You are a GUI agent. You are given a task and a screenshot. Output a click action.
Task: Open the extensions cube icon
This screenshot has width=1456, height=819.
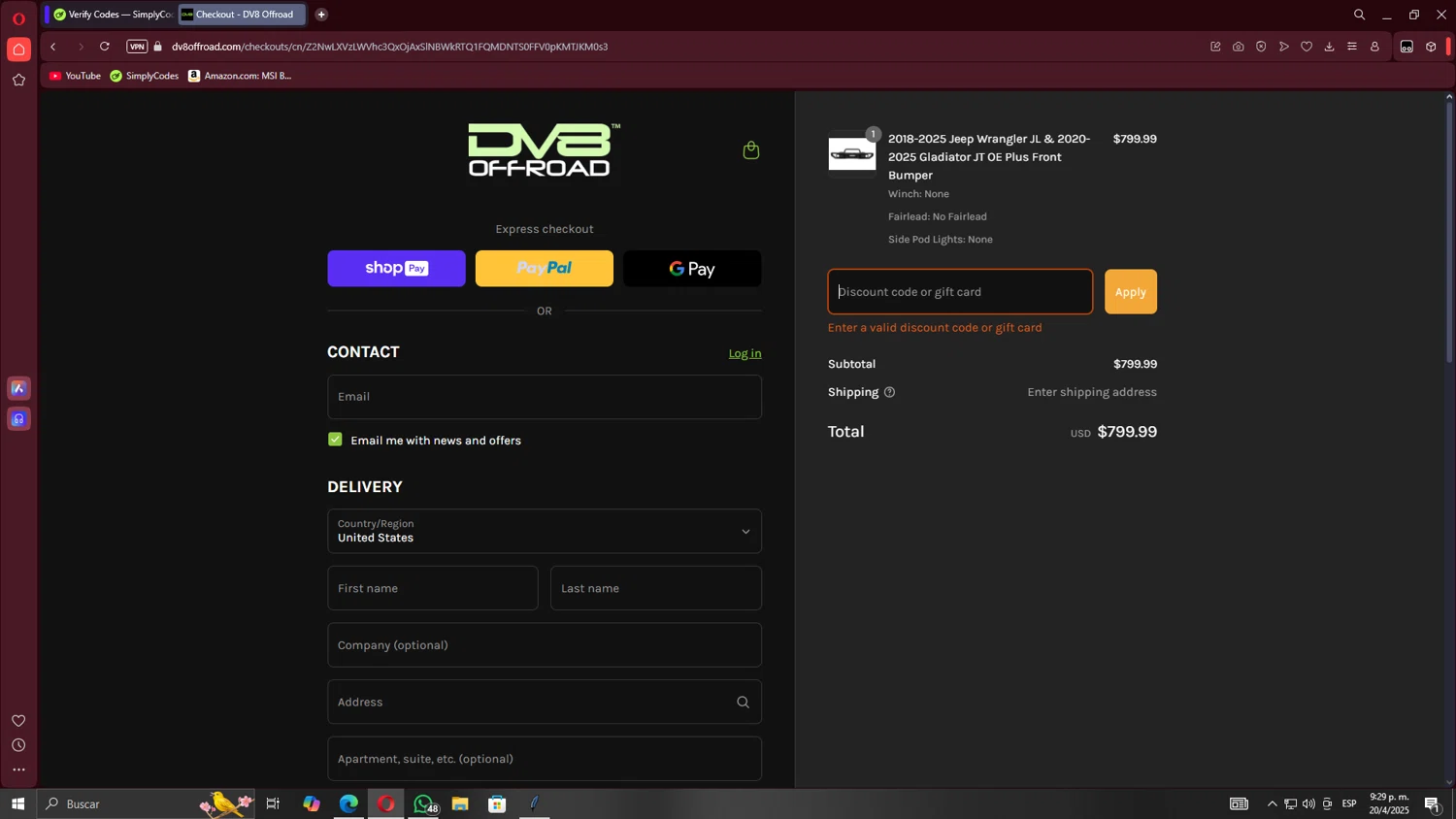[1431, 47]
